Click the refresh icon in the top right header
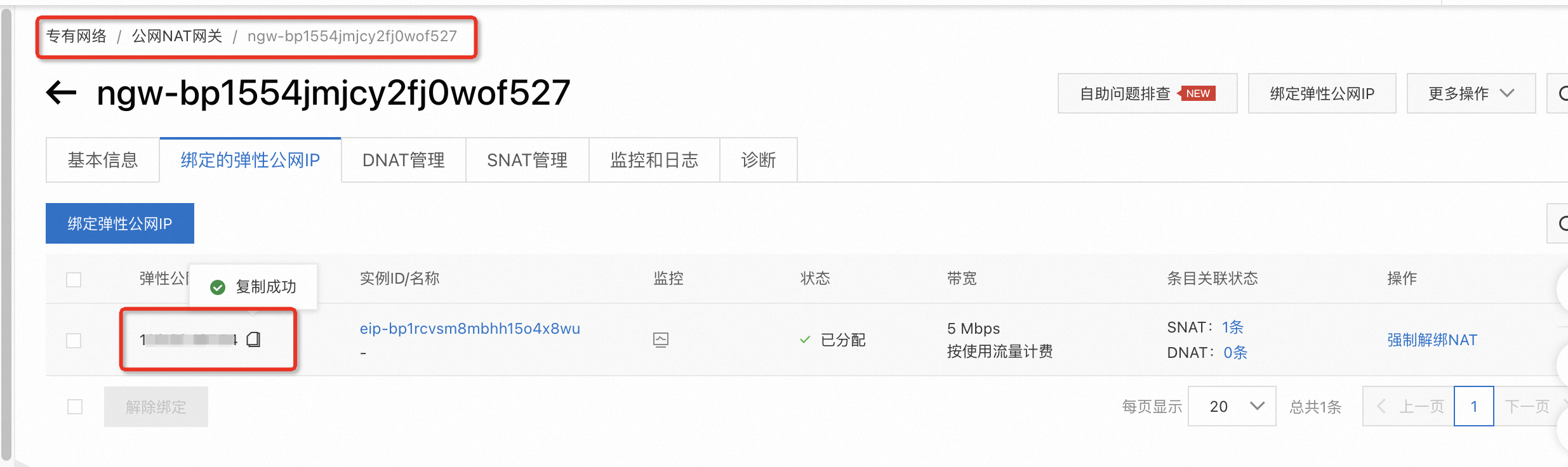This screenshot has width=1568, height=467. 1560,94
